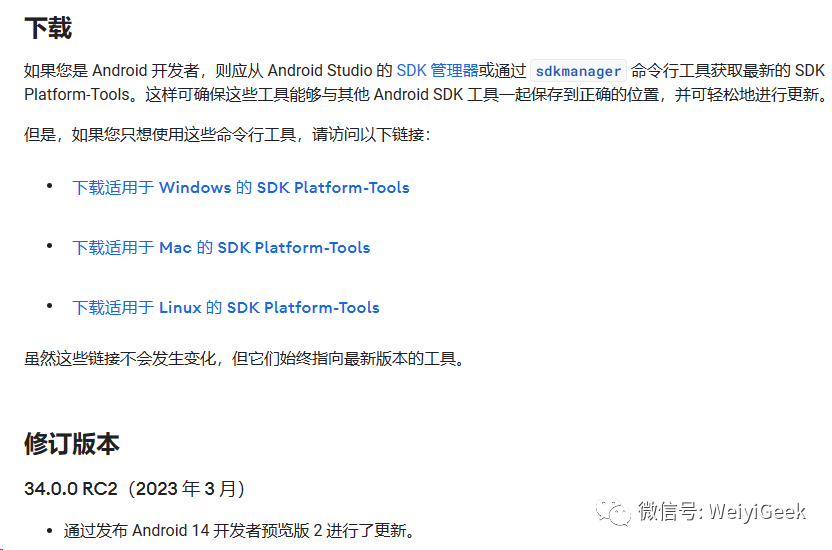Select the 34.0.0 RC2 version heading
This screenshot has width=832, height=550.
134,488
